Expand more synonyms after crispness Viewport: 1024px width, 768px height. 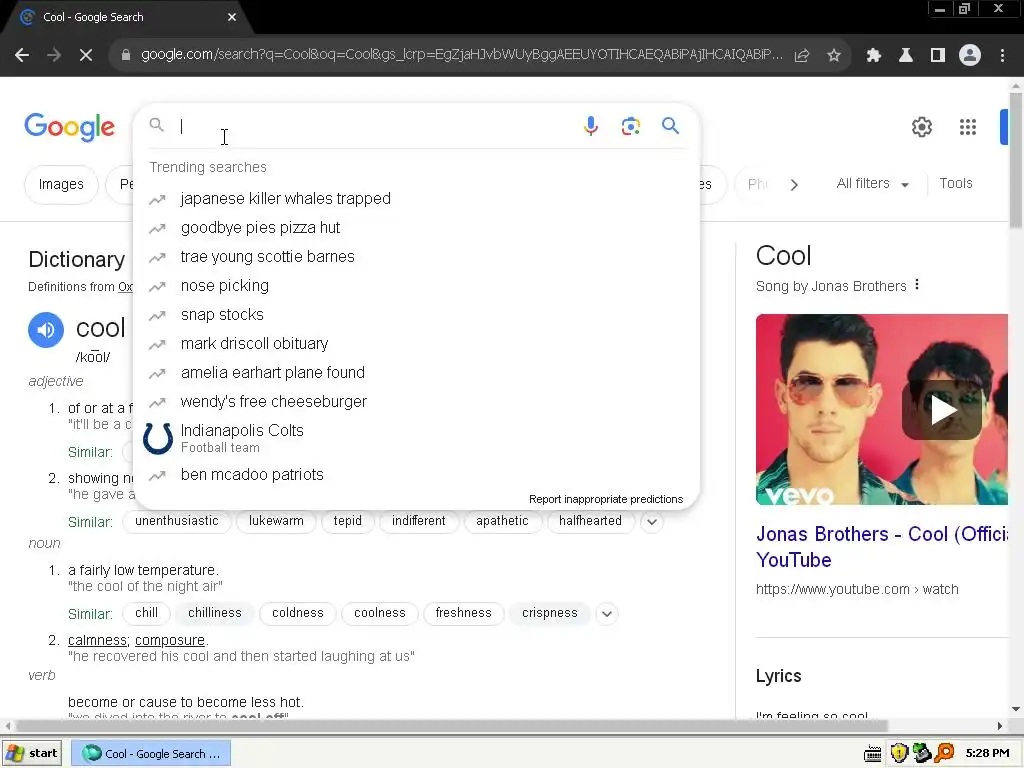(x=607, y=614)
